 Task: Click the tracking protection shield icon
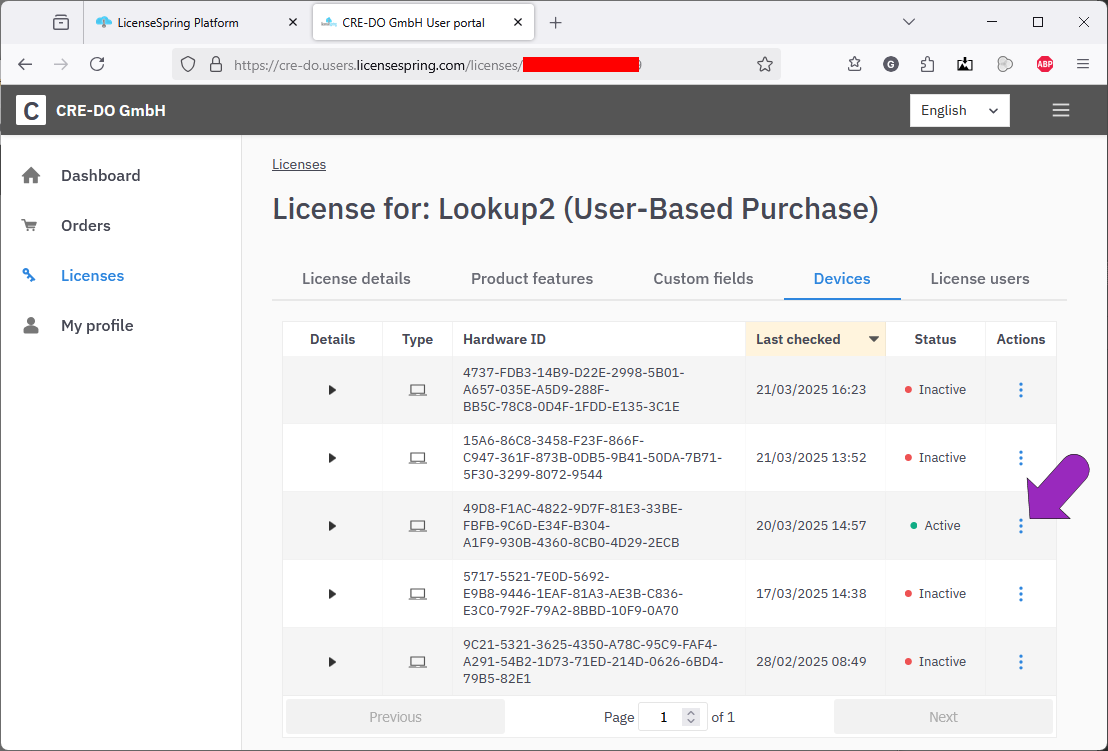coord(187,64)
